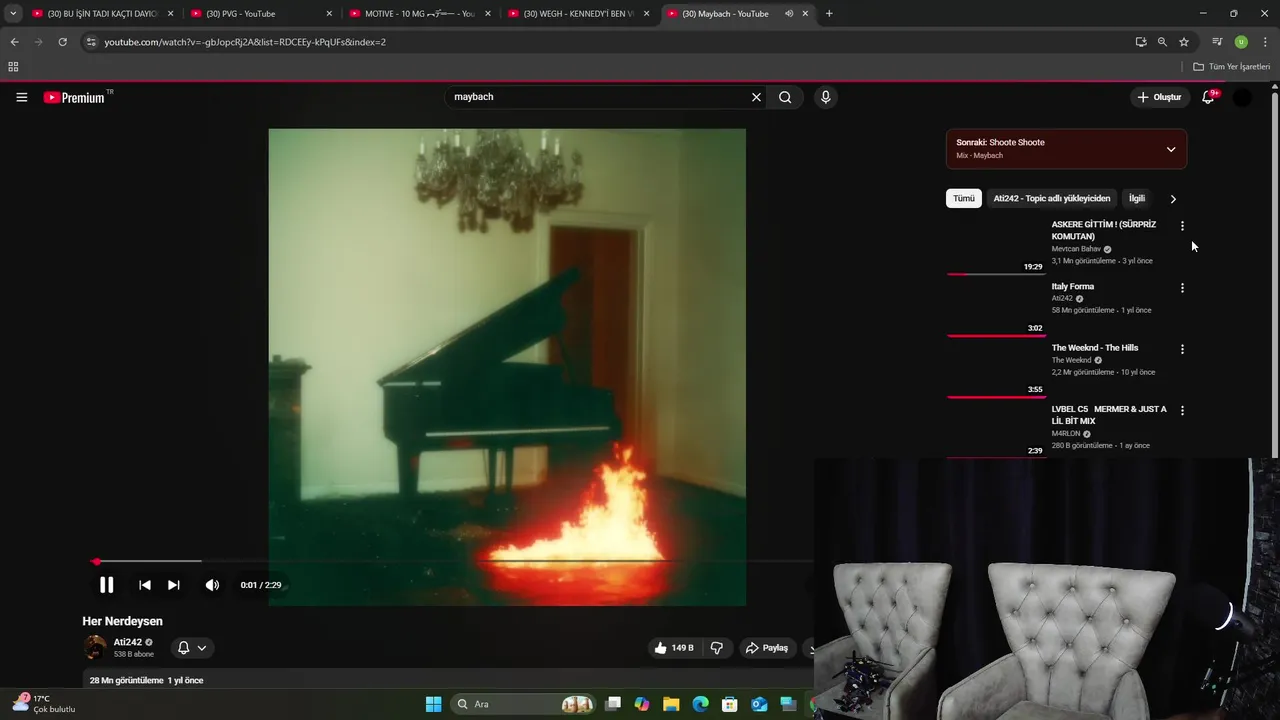Open the Windows Start menu
Image resolution: width=1280 pixels, height=720 pixels.
tap(433, 704)
